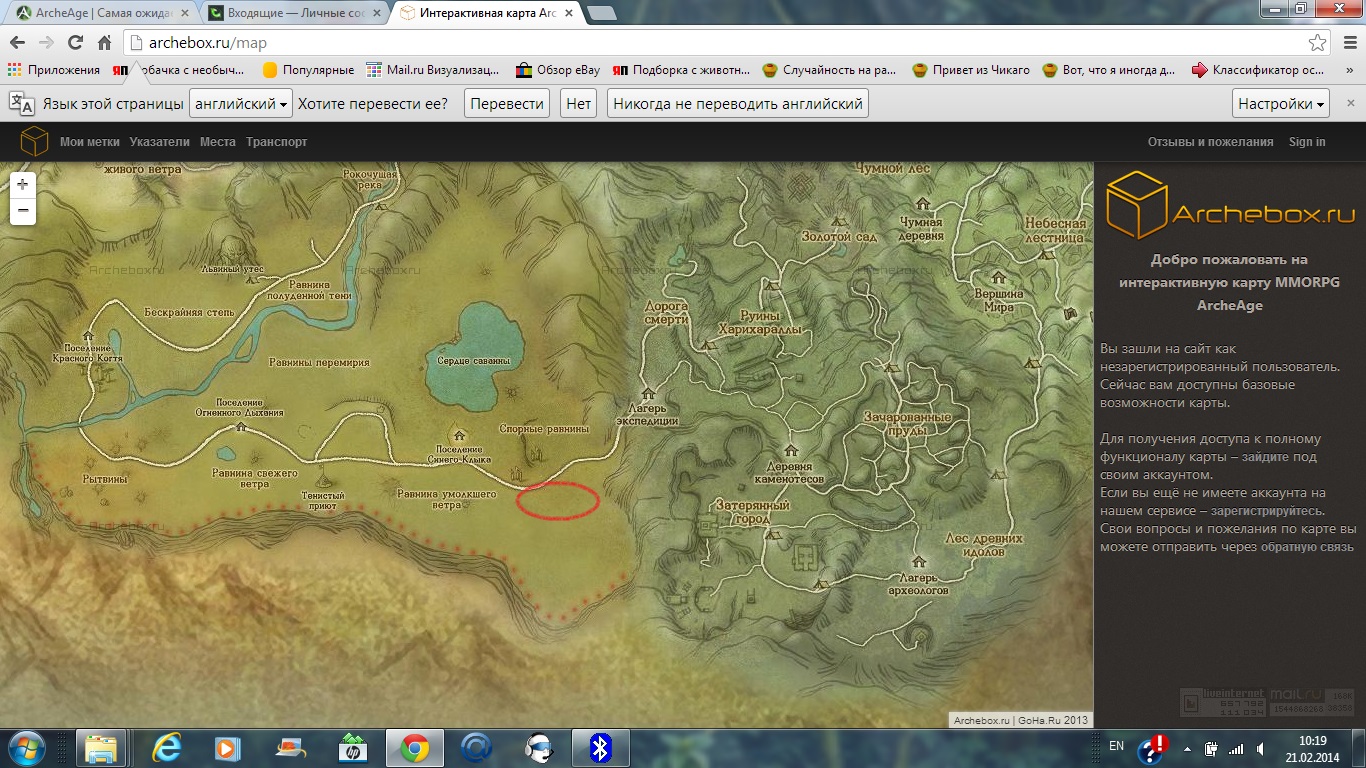Zoom out the map with minus button
1366x768 pixels.
tap(23, 211)
